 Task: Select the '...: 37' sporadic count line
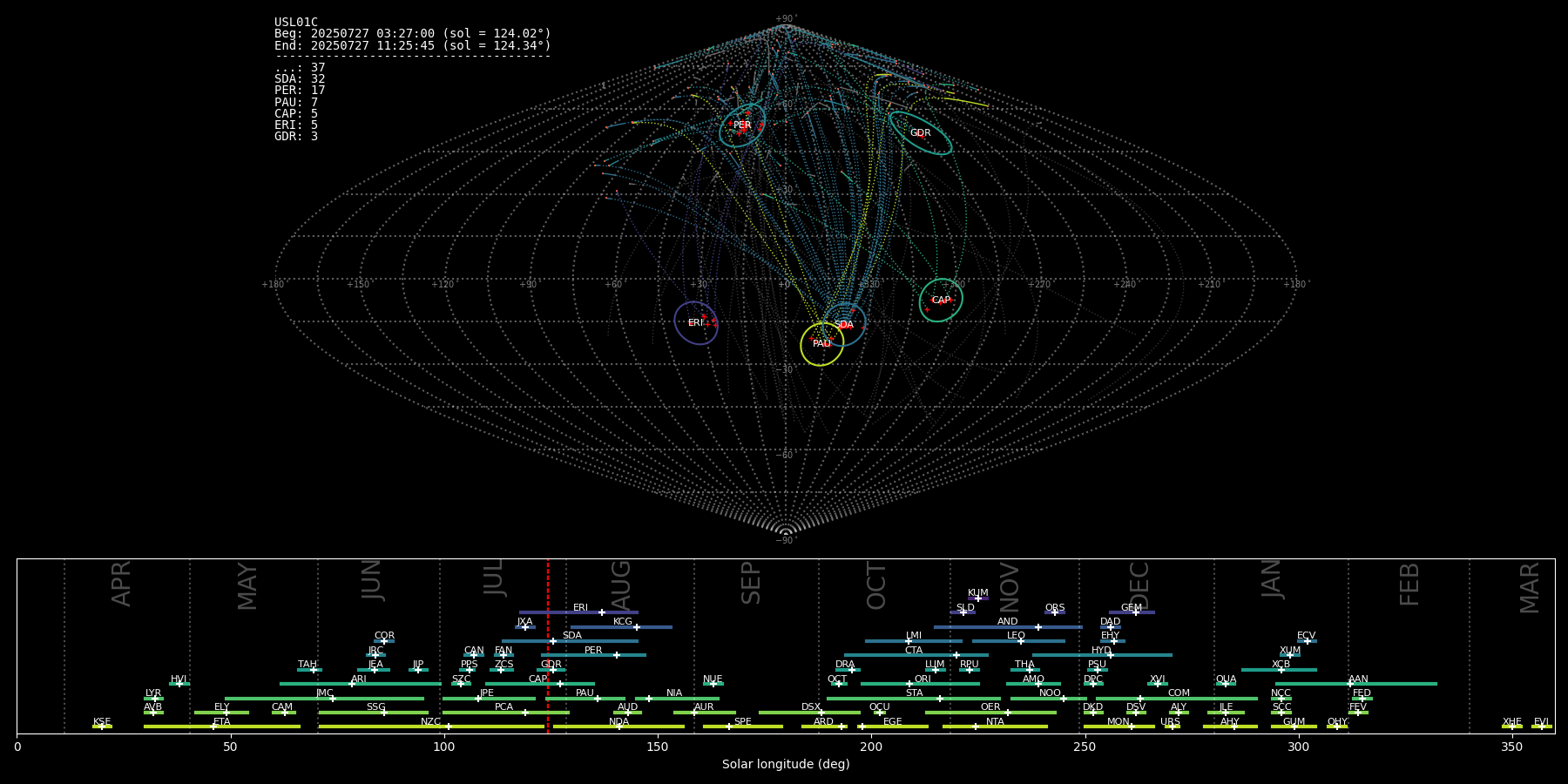(x=300, y=68)
